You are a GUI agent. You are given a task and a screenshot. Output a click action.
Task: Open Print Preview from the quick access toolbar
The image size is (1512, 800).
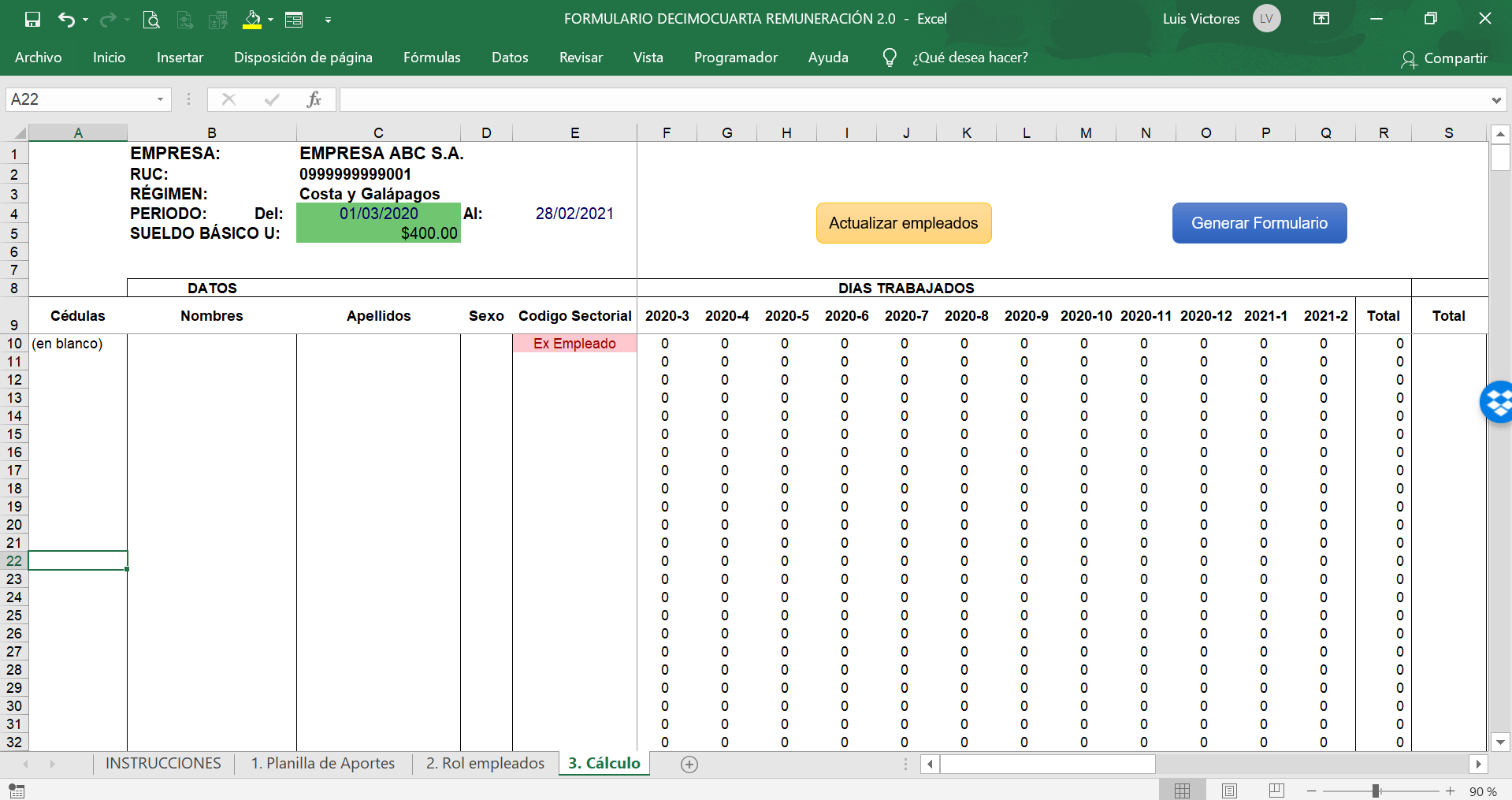click(151, 20)
